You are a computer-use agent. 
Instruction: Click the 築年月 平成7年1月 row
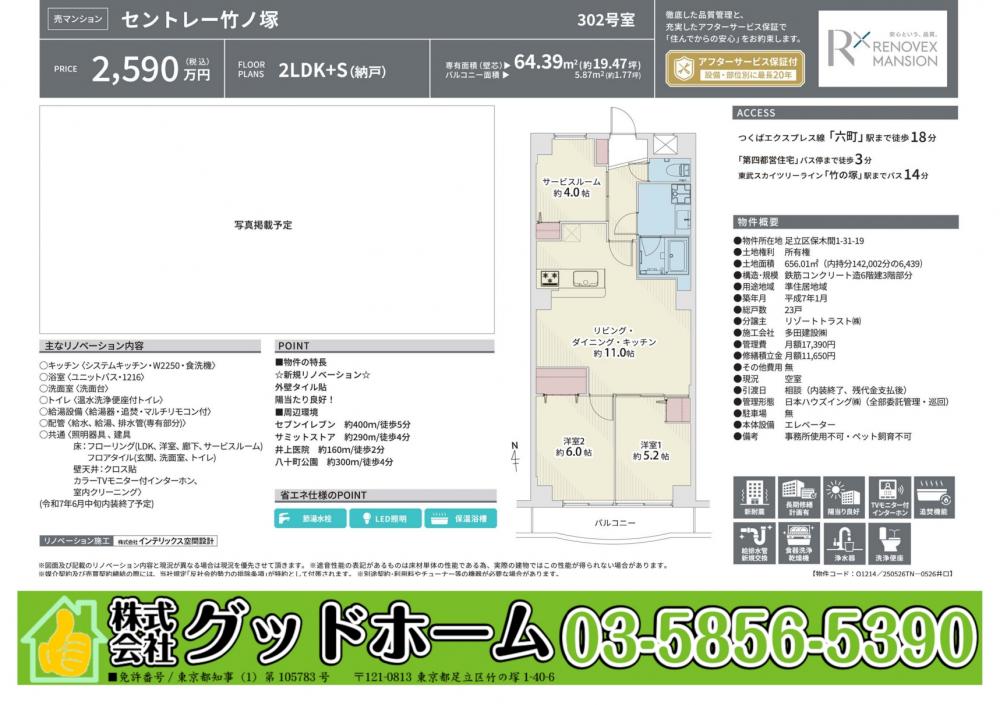tap(781, 298)
